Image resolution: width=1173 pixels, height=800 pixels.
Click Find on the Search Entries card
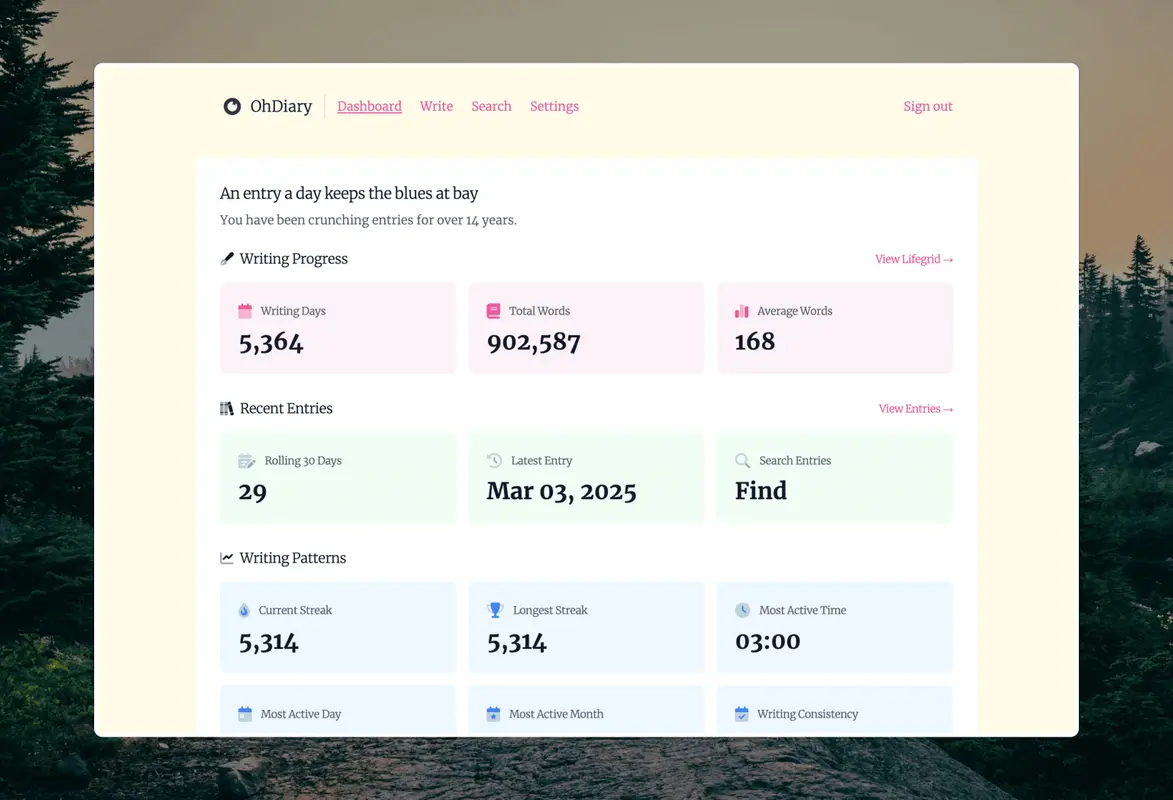(760, 490)
